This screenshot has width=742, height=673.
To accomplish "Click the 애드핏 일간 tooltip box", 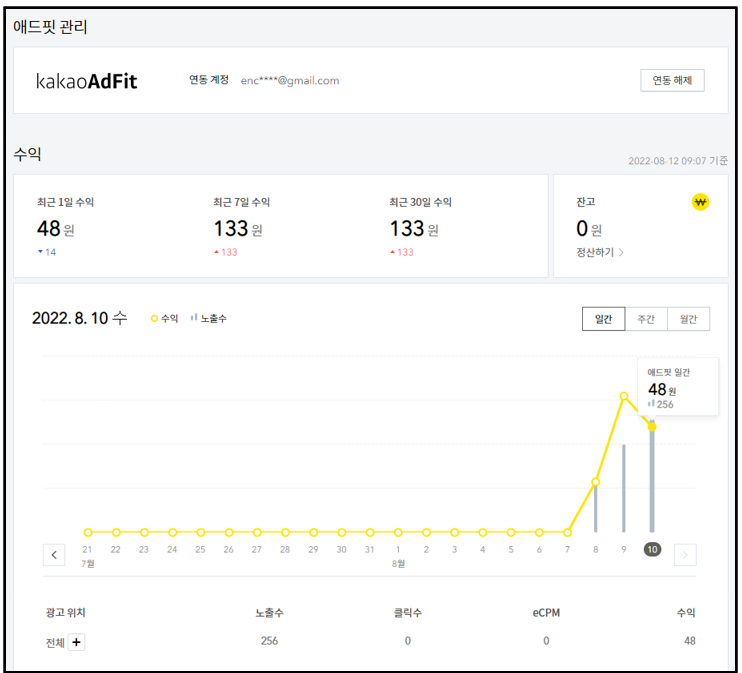I will (678, 387).
